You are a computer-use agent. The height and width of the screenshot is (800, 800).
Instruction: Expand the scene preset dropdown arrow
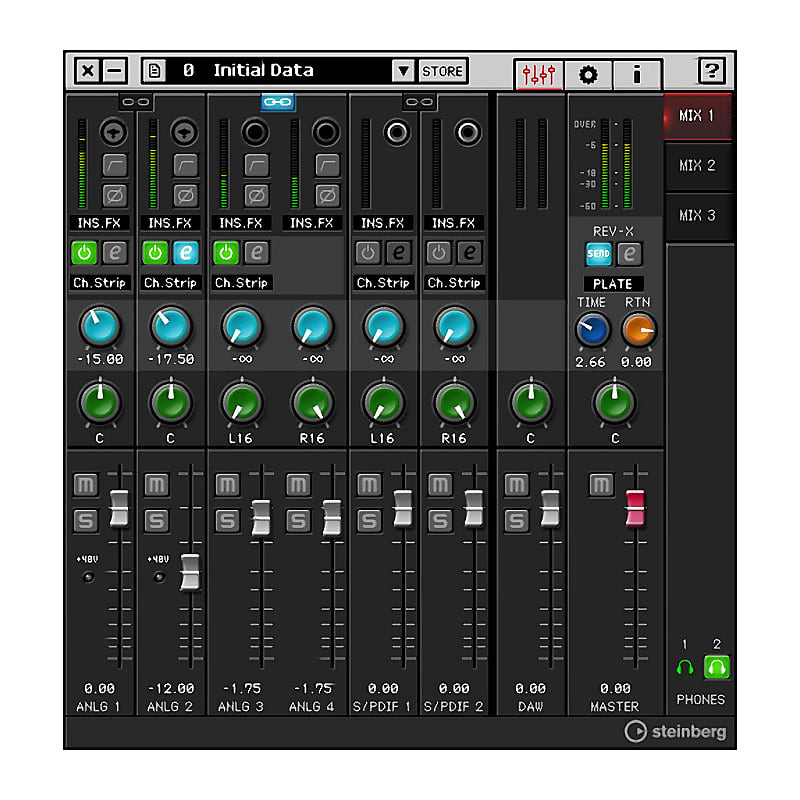[x=403, y=71]
